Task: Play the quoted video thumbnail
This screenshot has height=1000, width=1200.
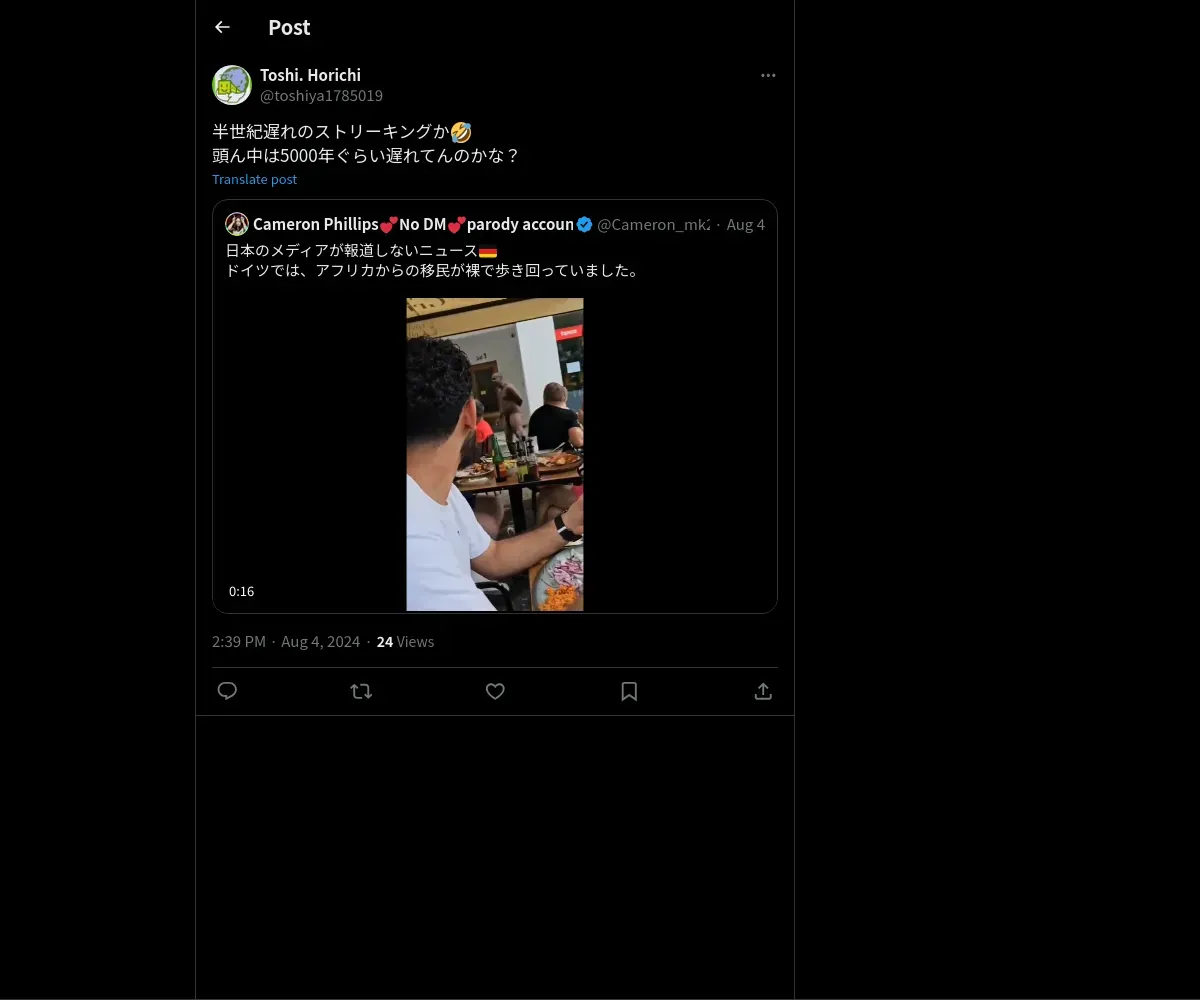Action: tap(495, 454)
